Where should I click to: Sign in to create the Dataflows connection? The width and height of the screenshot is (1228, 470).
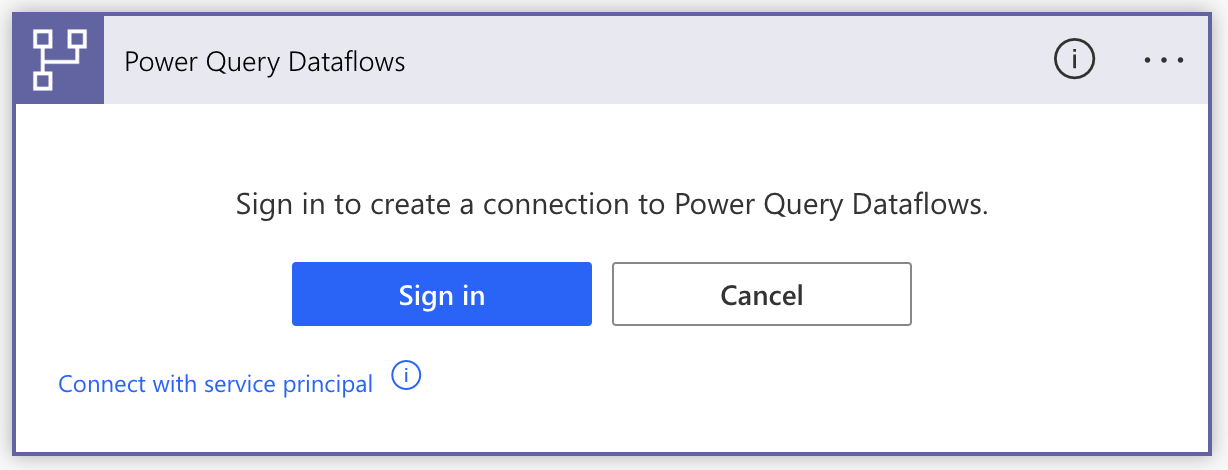442,294
